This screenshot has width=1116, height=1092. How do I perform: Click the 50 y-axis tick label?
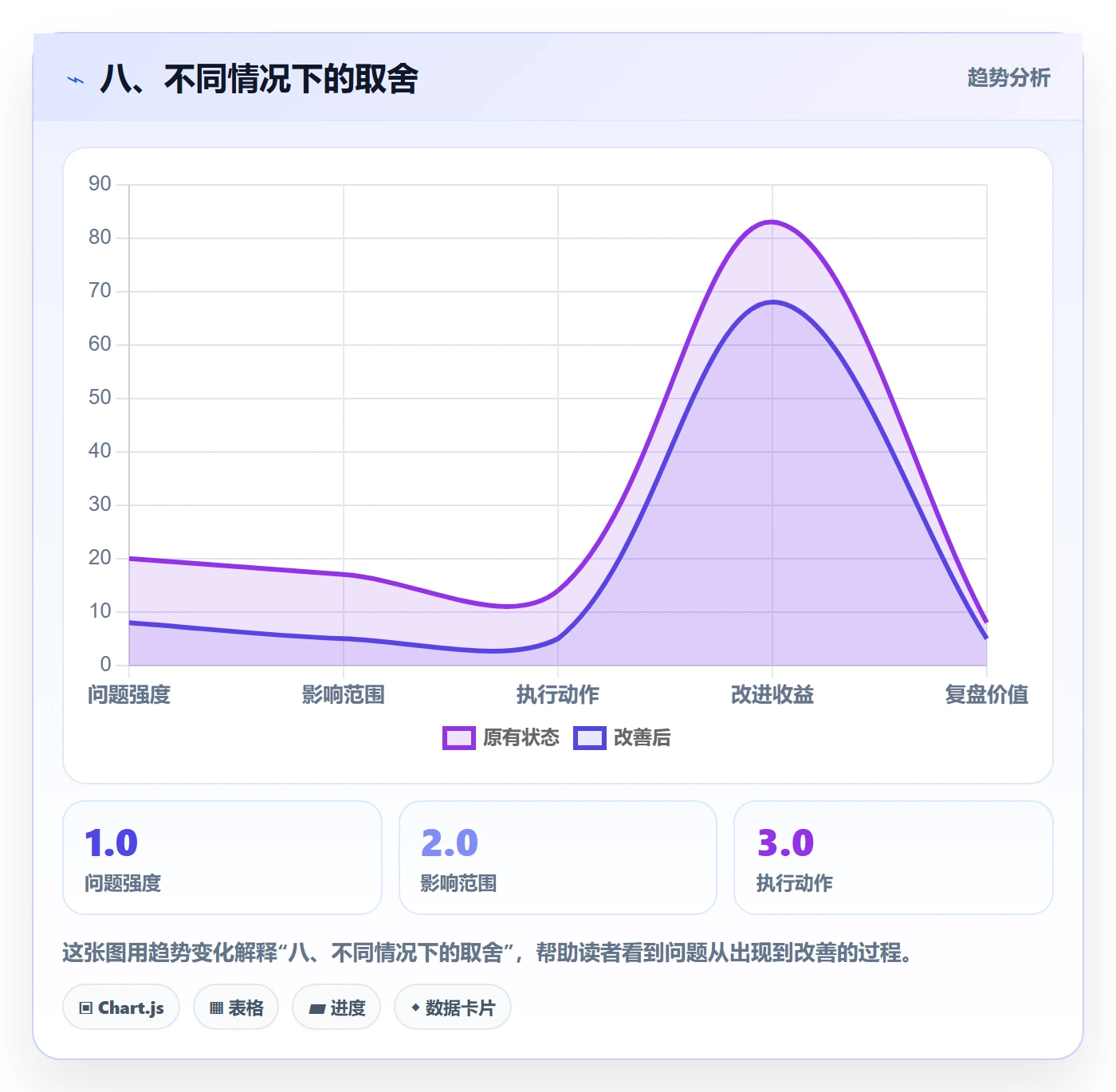coord(100,398)
